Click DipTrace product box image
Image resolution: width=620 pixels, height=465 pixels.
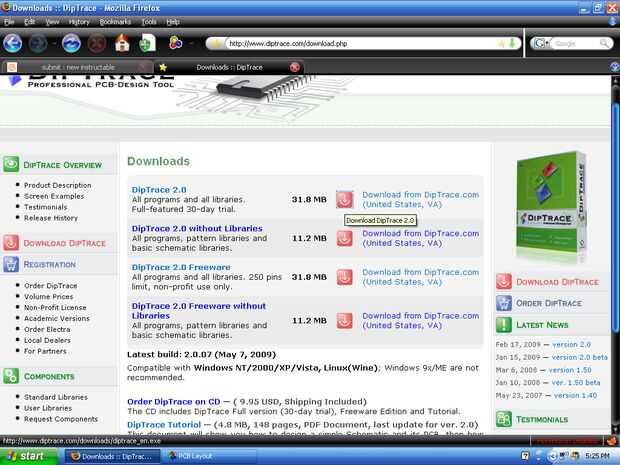550,206
